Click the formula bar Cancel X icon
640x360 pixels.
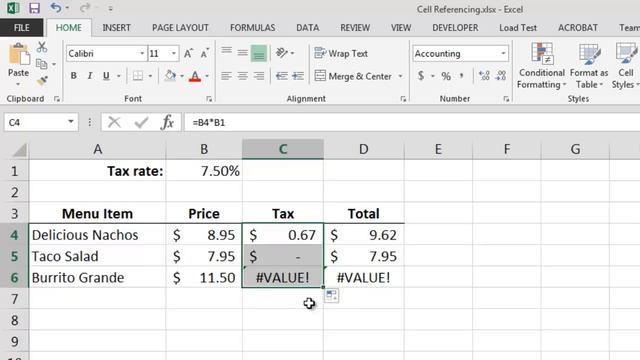114,122
